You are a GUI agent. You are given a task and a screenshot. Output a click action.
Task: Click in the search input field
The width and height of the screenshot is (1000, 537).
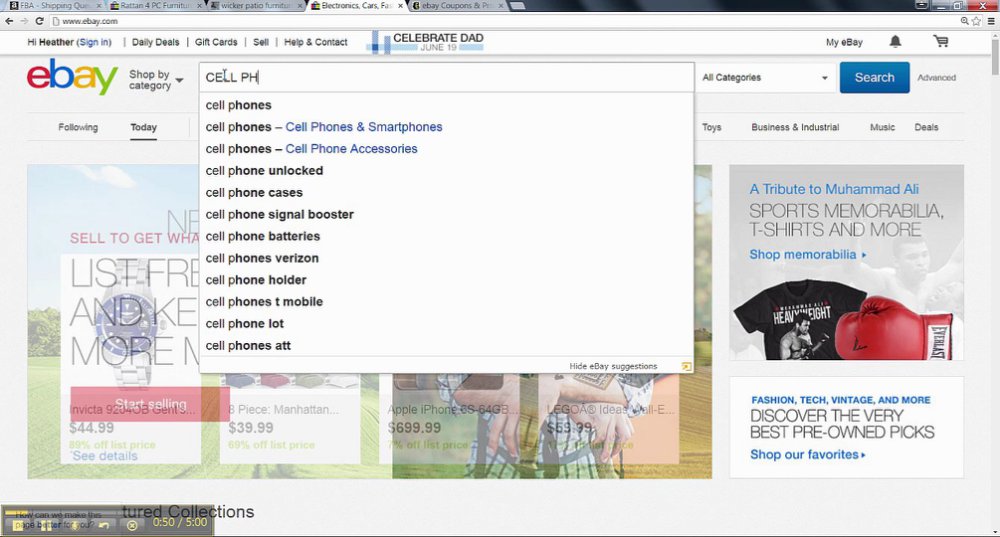(446, 77)
